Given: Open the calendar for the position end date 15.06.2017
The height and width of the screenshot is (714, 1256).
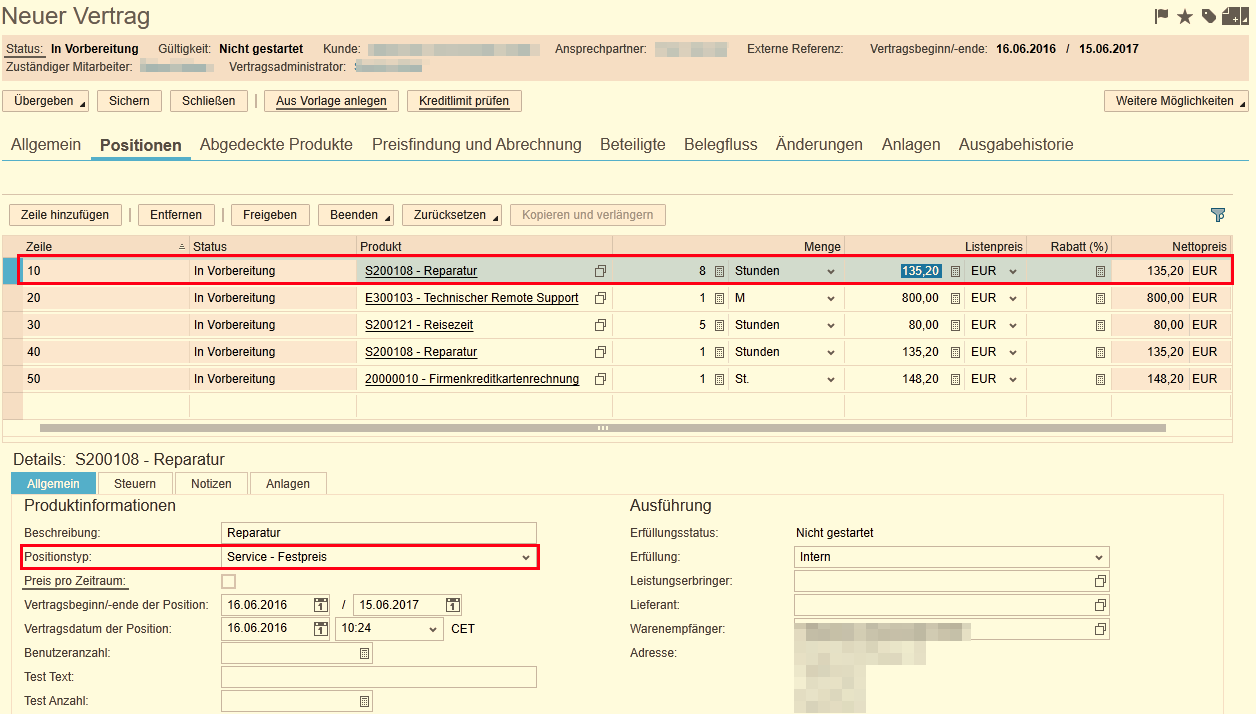Looking at the screenshot, I should pos(453,605).
